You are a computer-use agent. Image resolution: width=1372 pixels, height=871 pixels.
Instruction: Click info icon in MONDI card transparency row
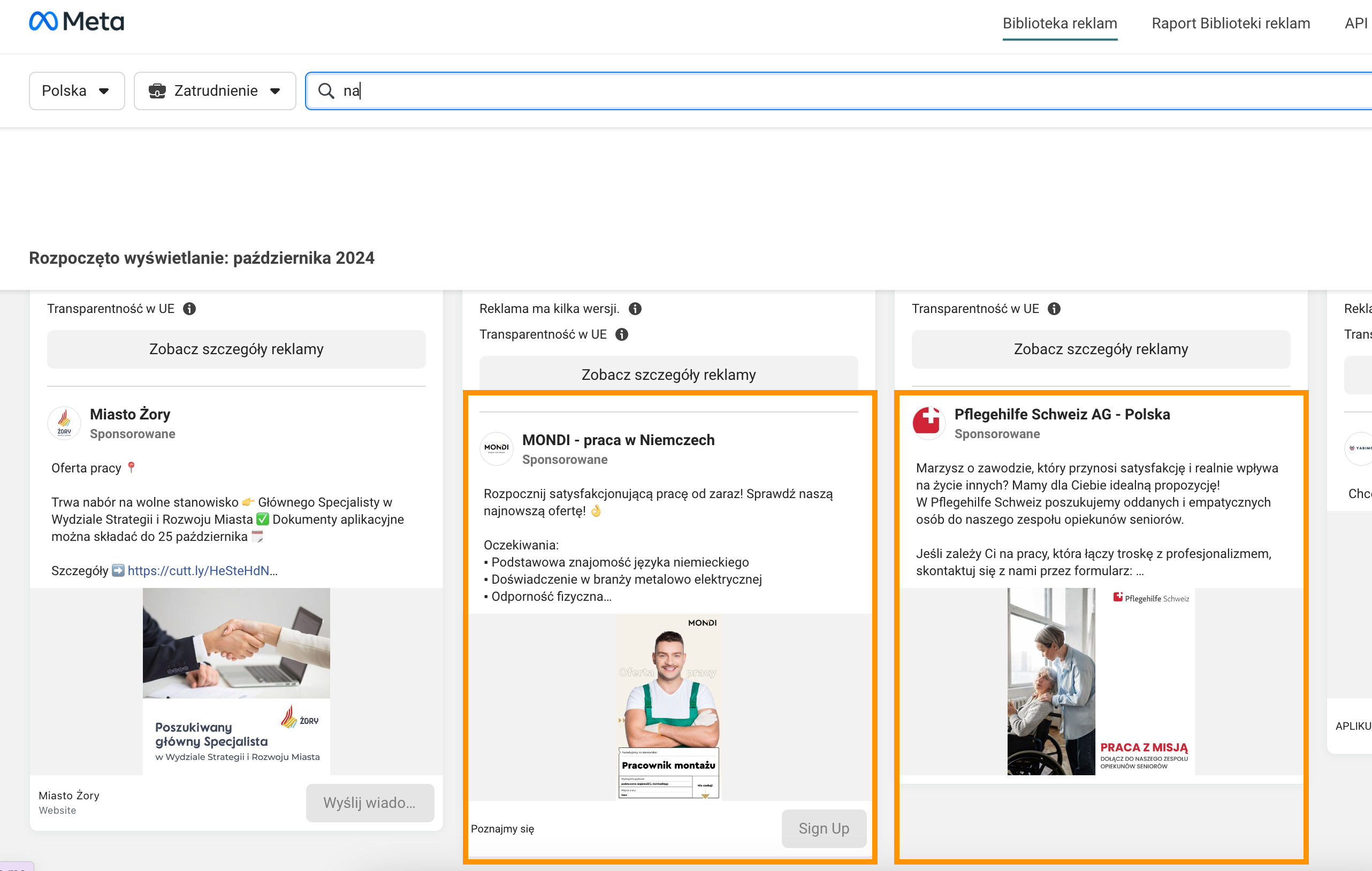point(622,334)
